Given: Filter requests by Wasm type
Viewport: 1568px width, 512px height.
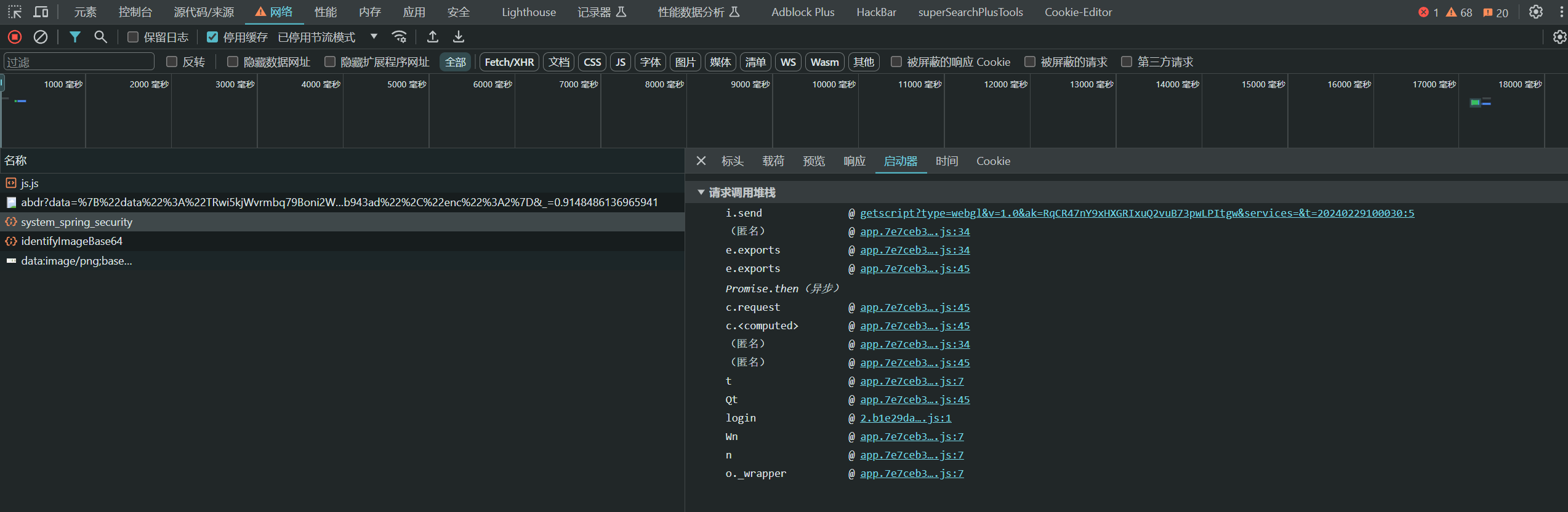Looking at the screenshot, I should [x=824, y=62].
